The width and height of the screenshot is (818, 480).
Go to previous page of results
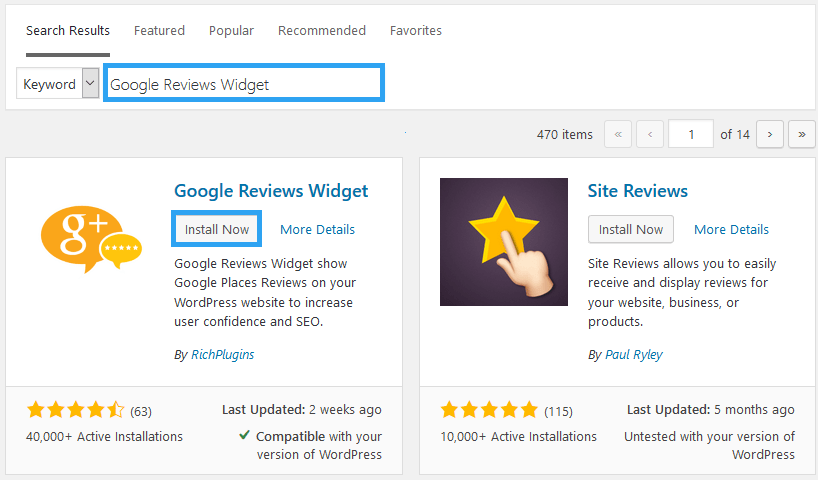[649, 135]
